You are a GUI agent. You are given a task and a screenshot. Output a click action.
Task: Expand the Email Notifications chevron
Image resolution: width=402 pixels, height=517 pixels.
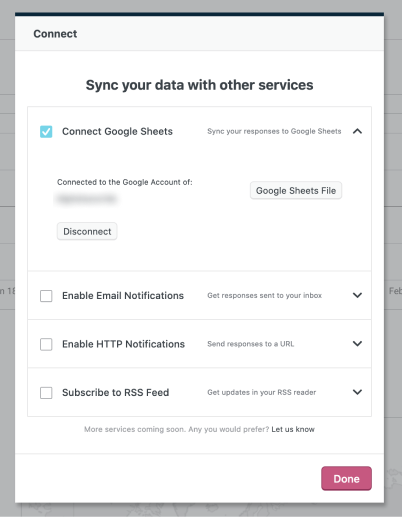pos(357,295)
